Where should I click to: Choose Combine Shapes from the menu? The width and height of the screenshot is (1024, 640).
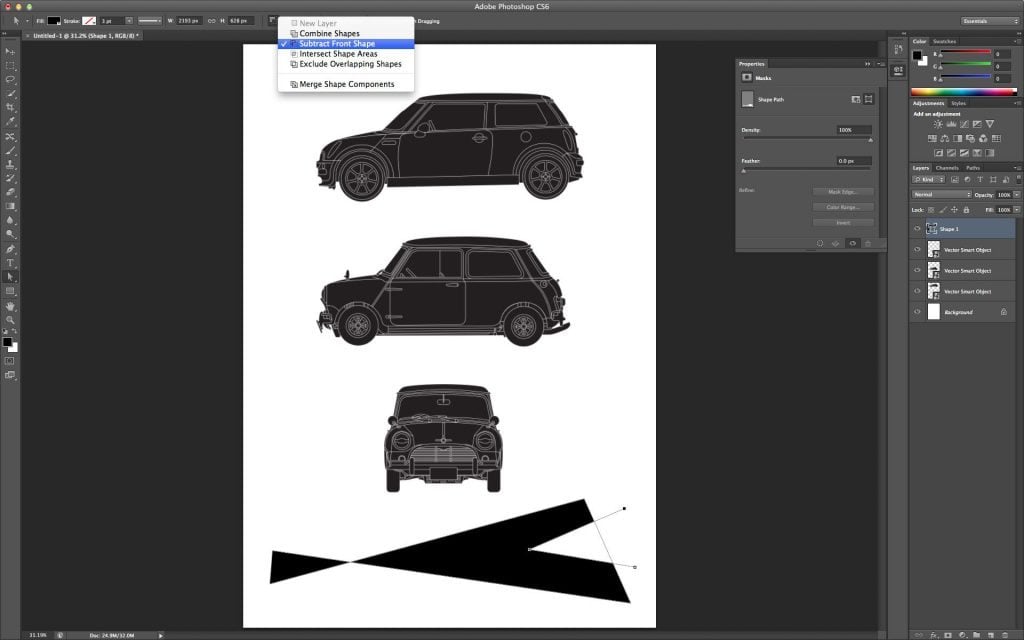(329, 34)
